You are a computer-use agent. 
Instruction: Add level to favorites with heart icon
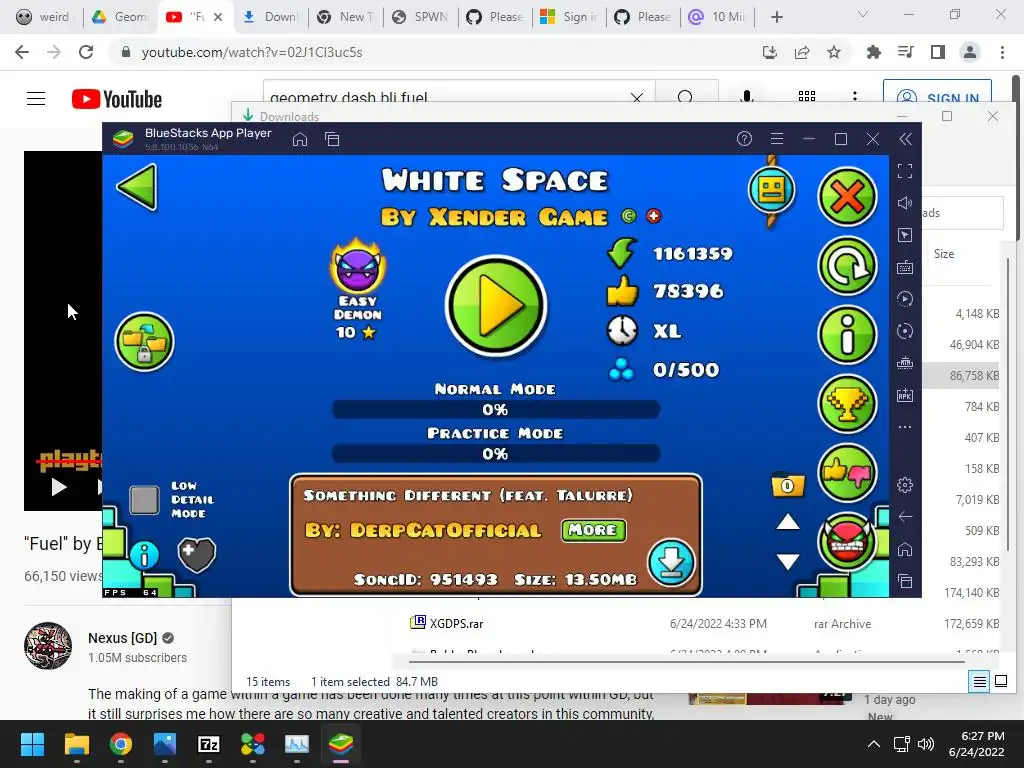tap(197, 554)
